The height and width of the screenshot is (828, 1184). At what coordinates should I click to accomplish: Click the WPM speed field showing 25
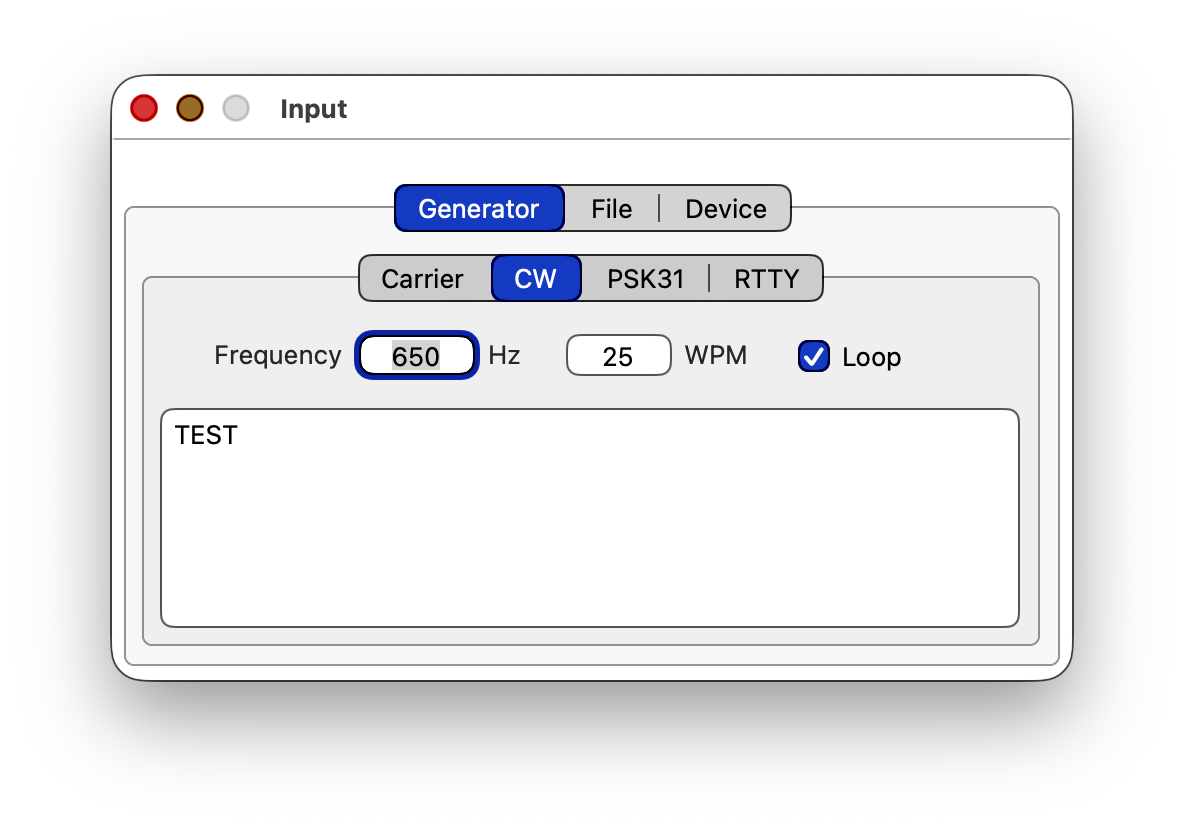pos(618,356)
